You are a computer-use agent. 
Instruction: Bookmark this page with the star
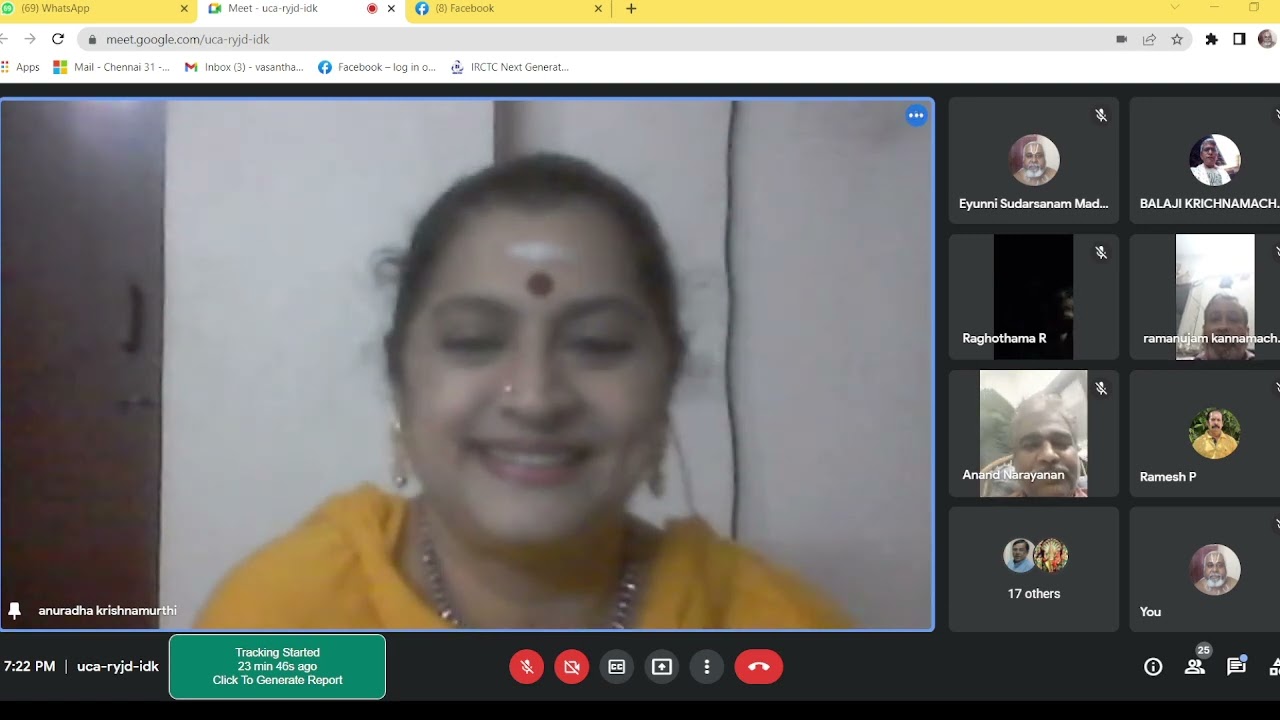pyautogui.click(x=1177, y=39)
